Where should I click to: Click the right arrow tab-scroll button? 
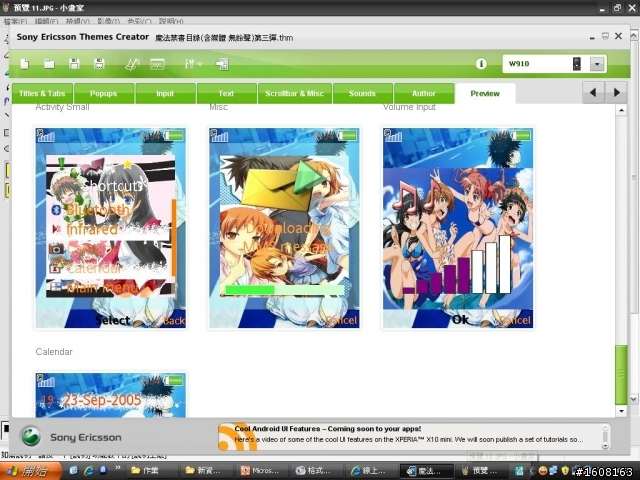[617, 93]
